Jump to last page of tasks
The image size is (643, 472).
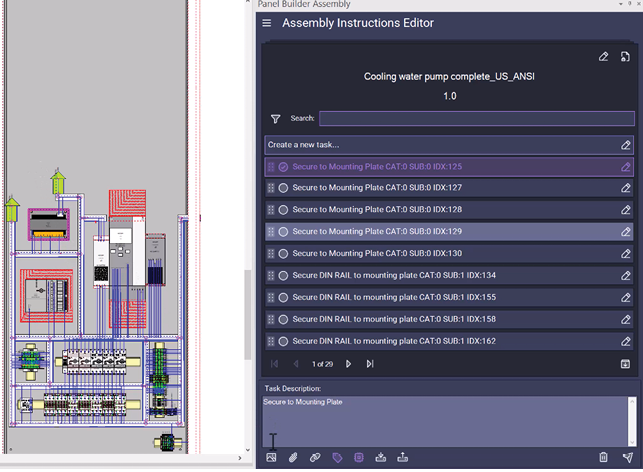click(x=369, y=364)
